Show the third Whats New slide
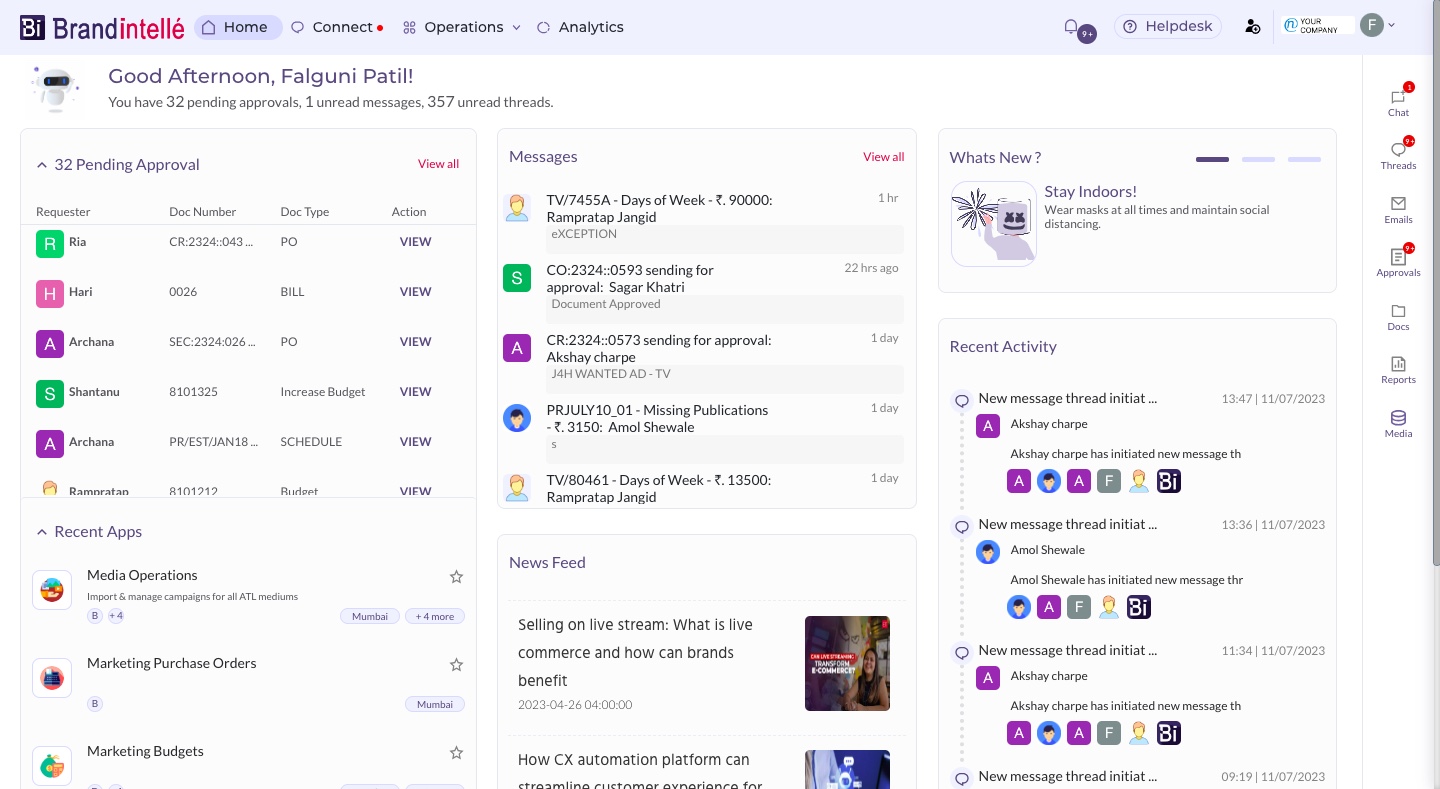 pos(1304,159)
